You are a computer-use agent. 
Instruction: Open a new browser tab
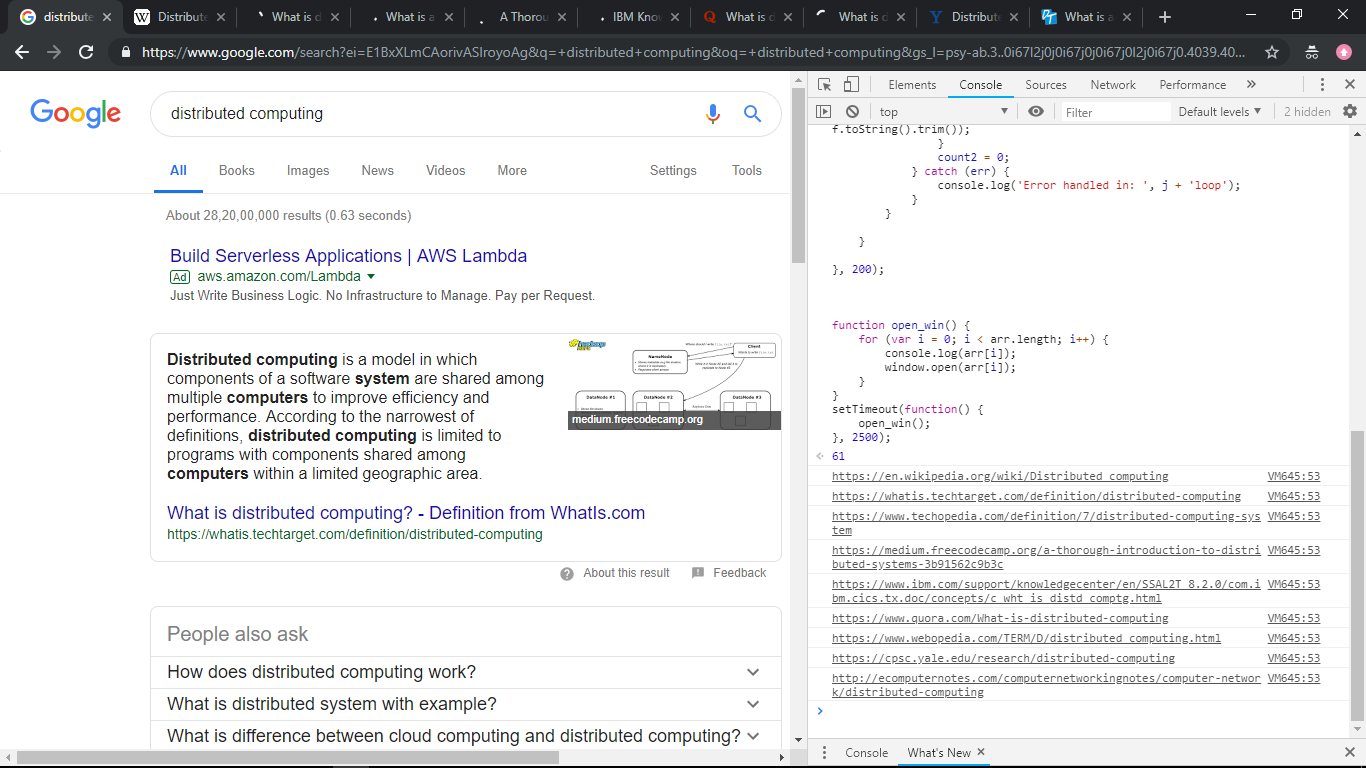tap(1164, 17)
